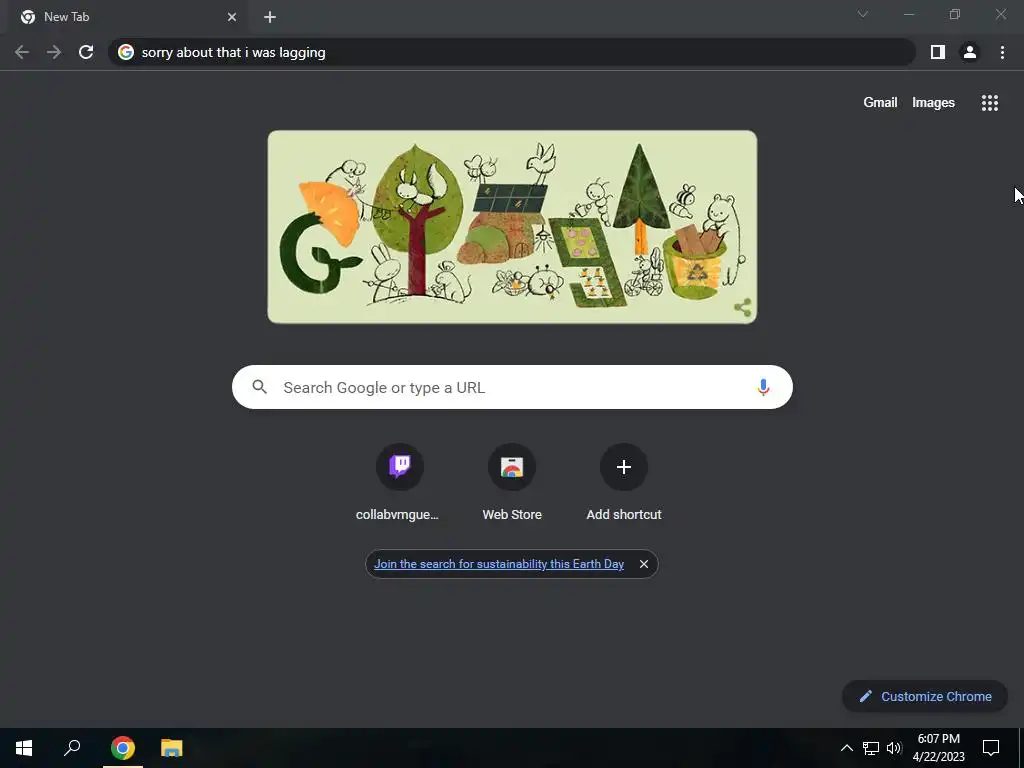Open the taskbar clock showing 6:07 PM
This screenshot has height=768, width=1024.
pos(938,748)
